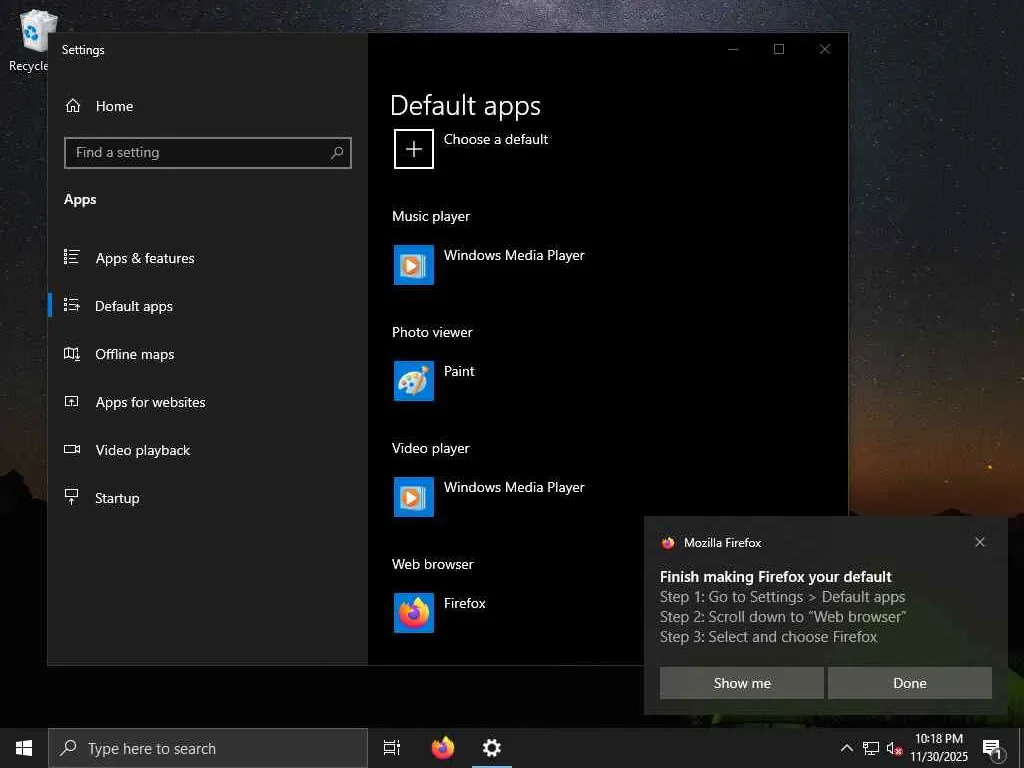Click the taskbar Type here to search box
This screenshot has width=1024, height=768.
pos(208,748)
